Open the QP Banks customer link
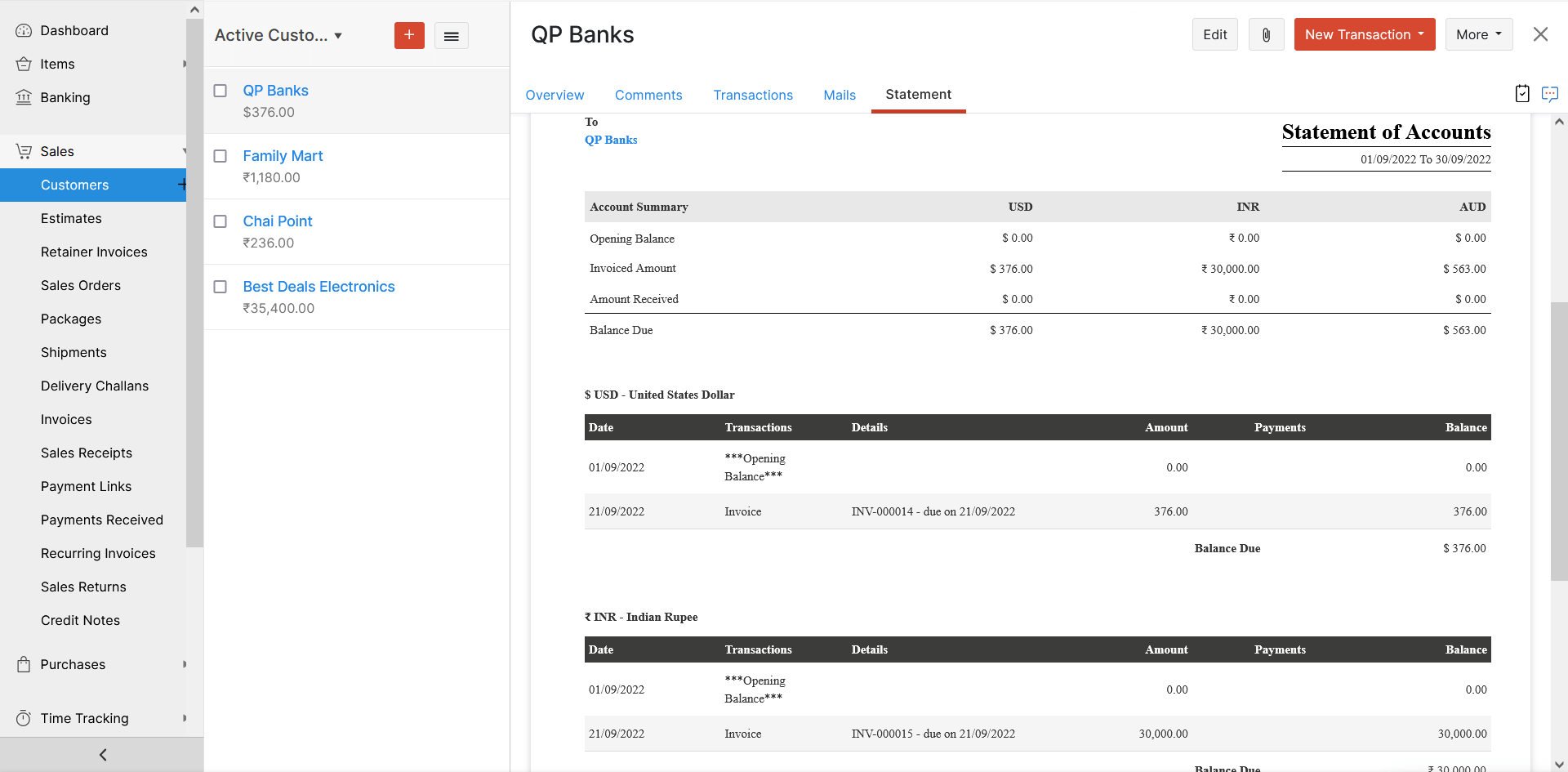The height and width of the screenshot is (772, 1568). pyautogui.click(x=275, y=91)
